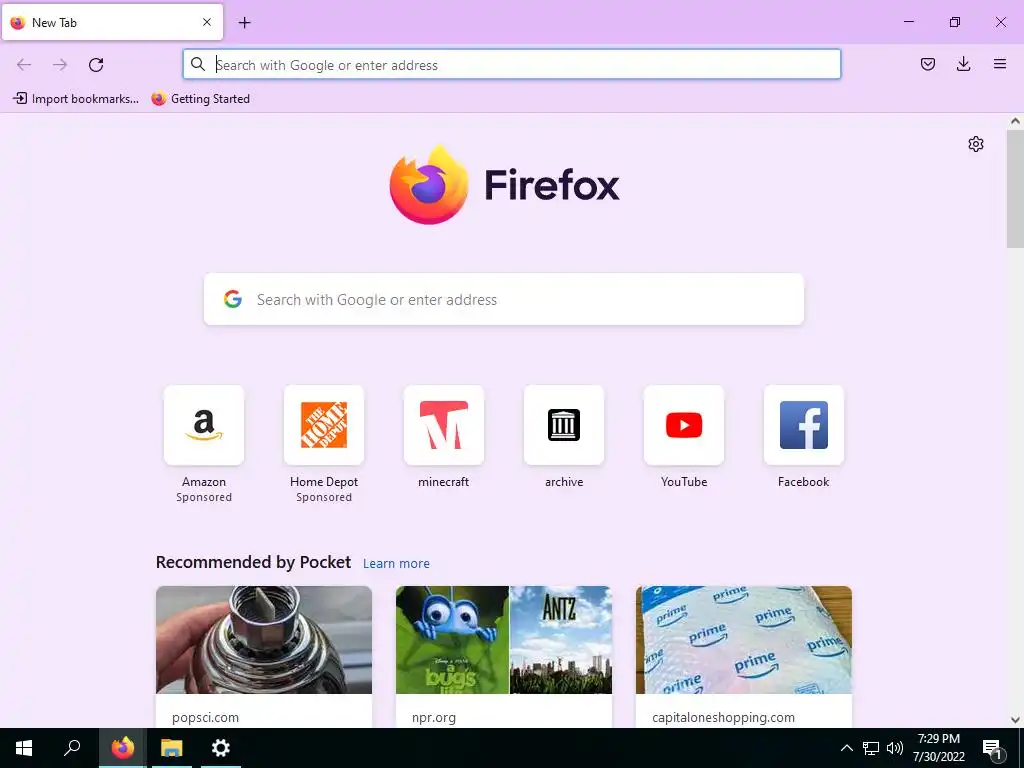
Task: Close the New Tab tab
Action: coord(206,22)
